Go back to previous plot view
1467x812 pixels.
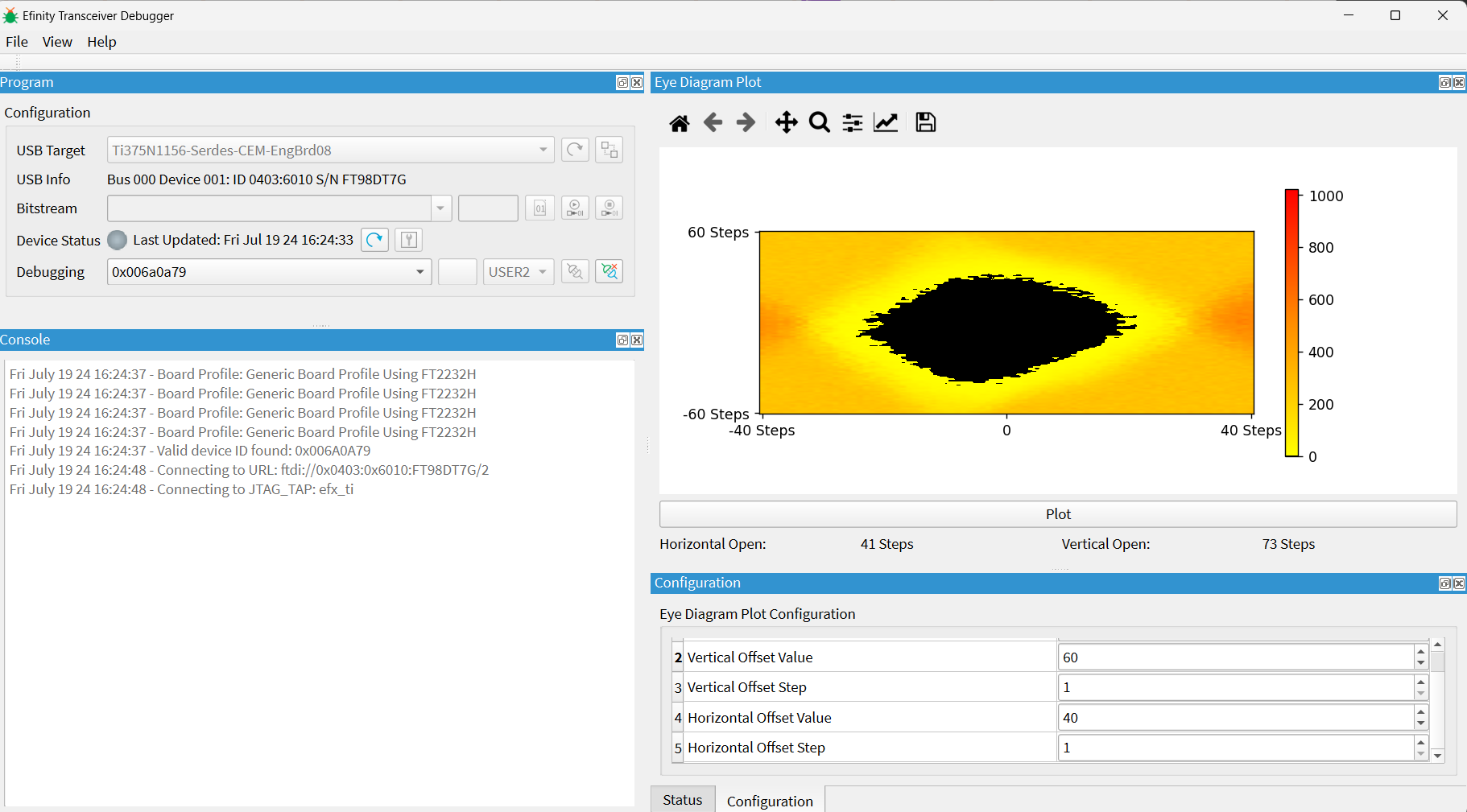click(713, 122)
